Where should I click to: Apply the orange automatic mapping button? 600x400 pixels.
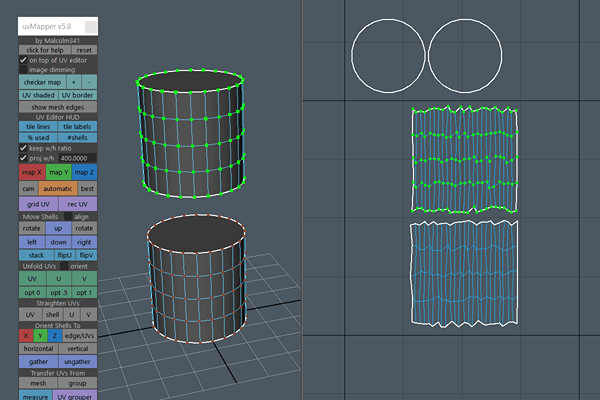click(x=58, y=188)
